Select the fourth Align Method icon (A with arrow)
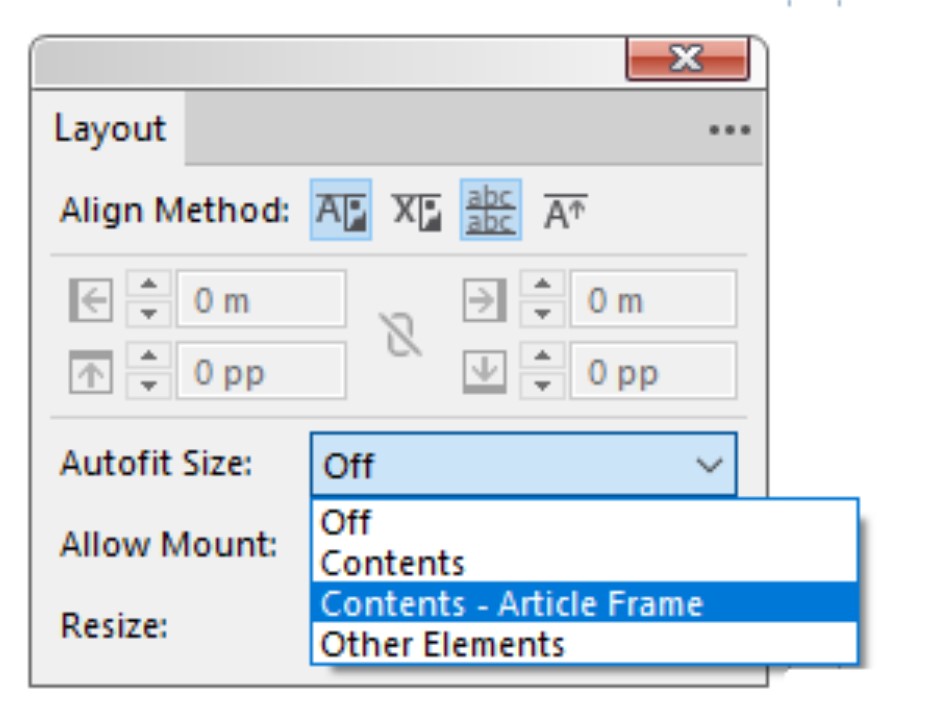The width and height of the screenshot is (935, 716). (x=565, y=211)
